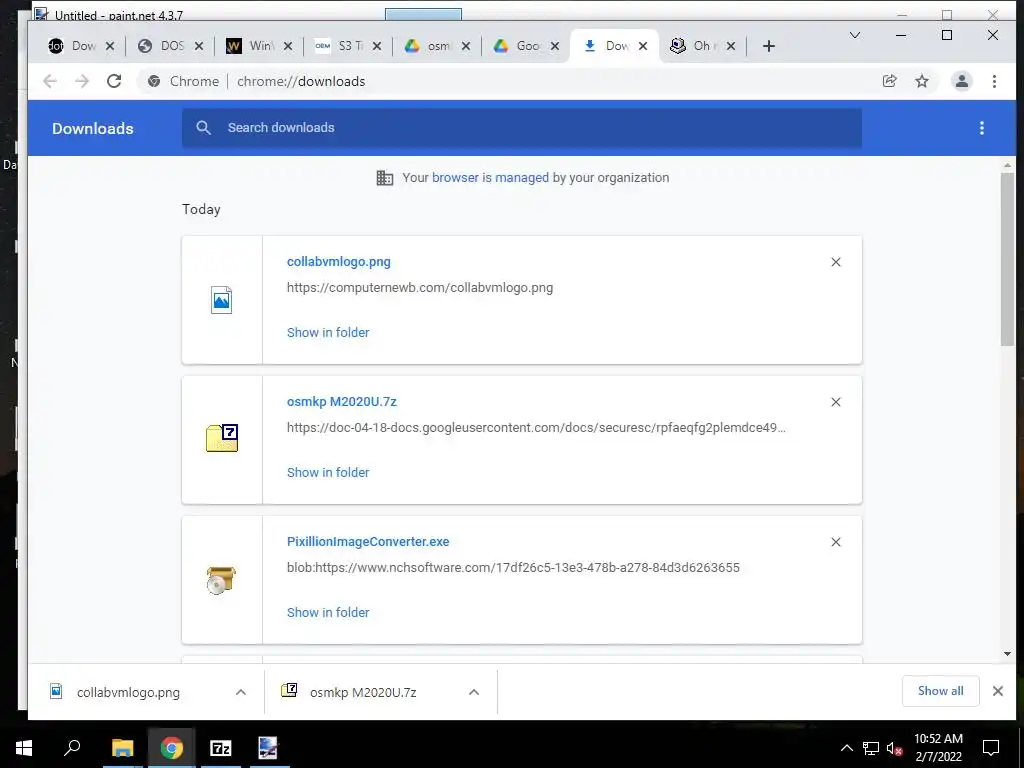Click the scrollbar down arrow
The height and width of the screenshot is (768, 1024).
(x=1007, y=654)
